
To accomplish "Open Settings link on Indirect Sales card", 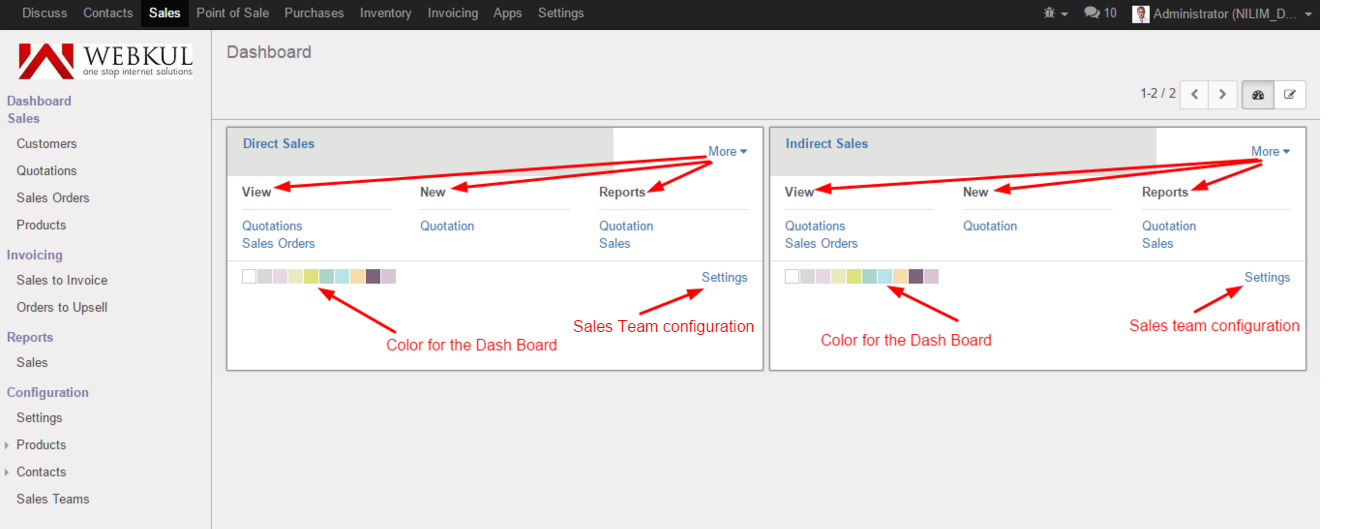I will tap(1267, 278).
